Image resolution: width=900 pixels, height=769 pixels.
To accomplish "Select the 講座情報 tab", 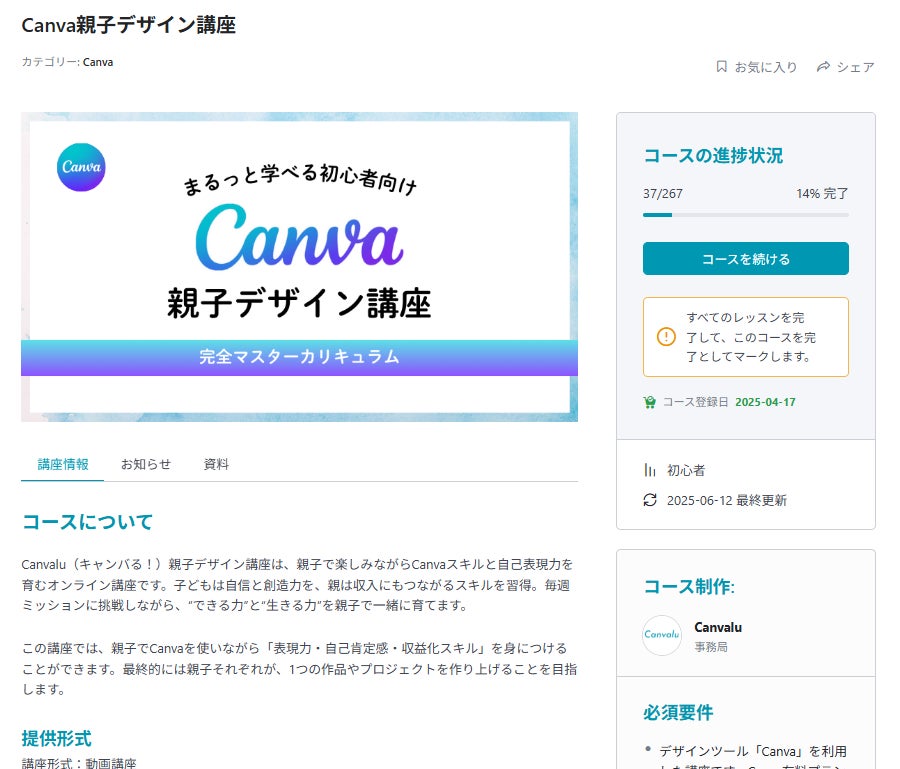I will click(x=63, y=464).
